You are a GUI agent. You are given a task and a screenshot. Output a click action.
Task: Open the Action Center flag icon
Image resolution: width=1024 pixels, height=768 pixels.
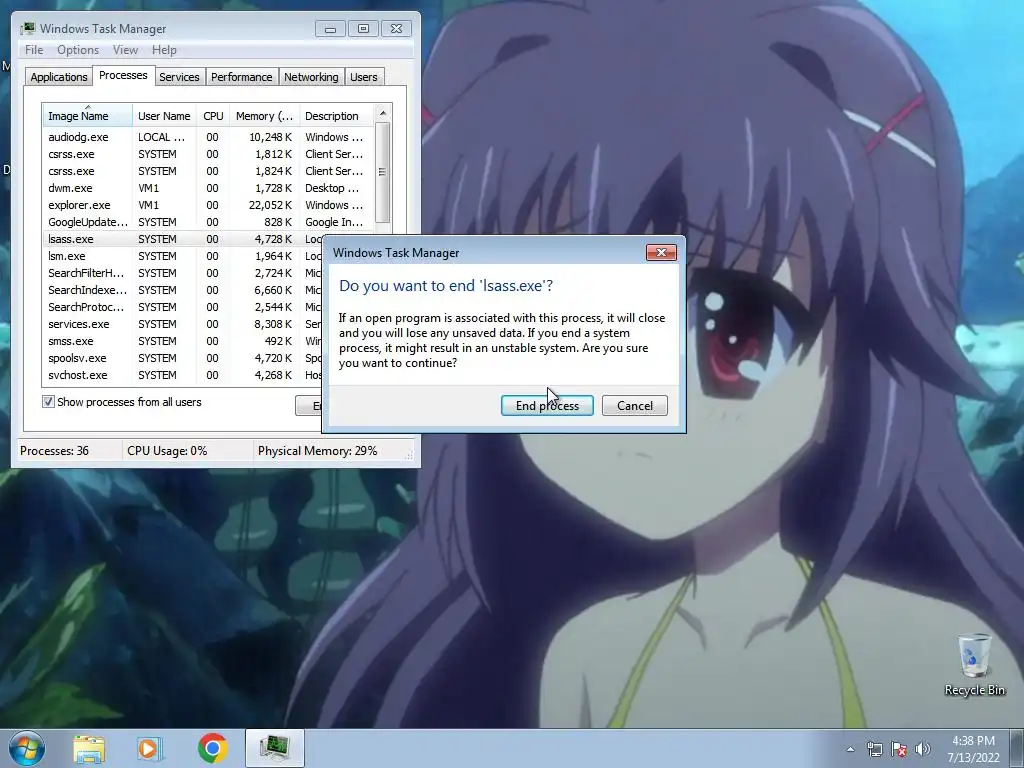point(899,749)
